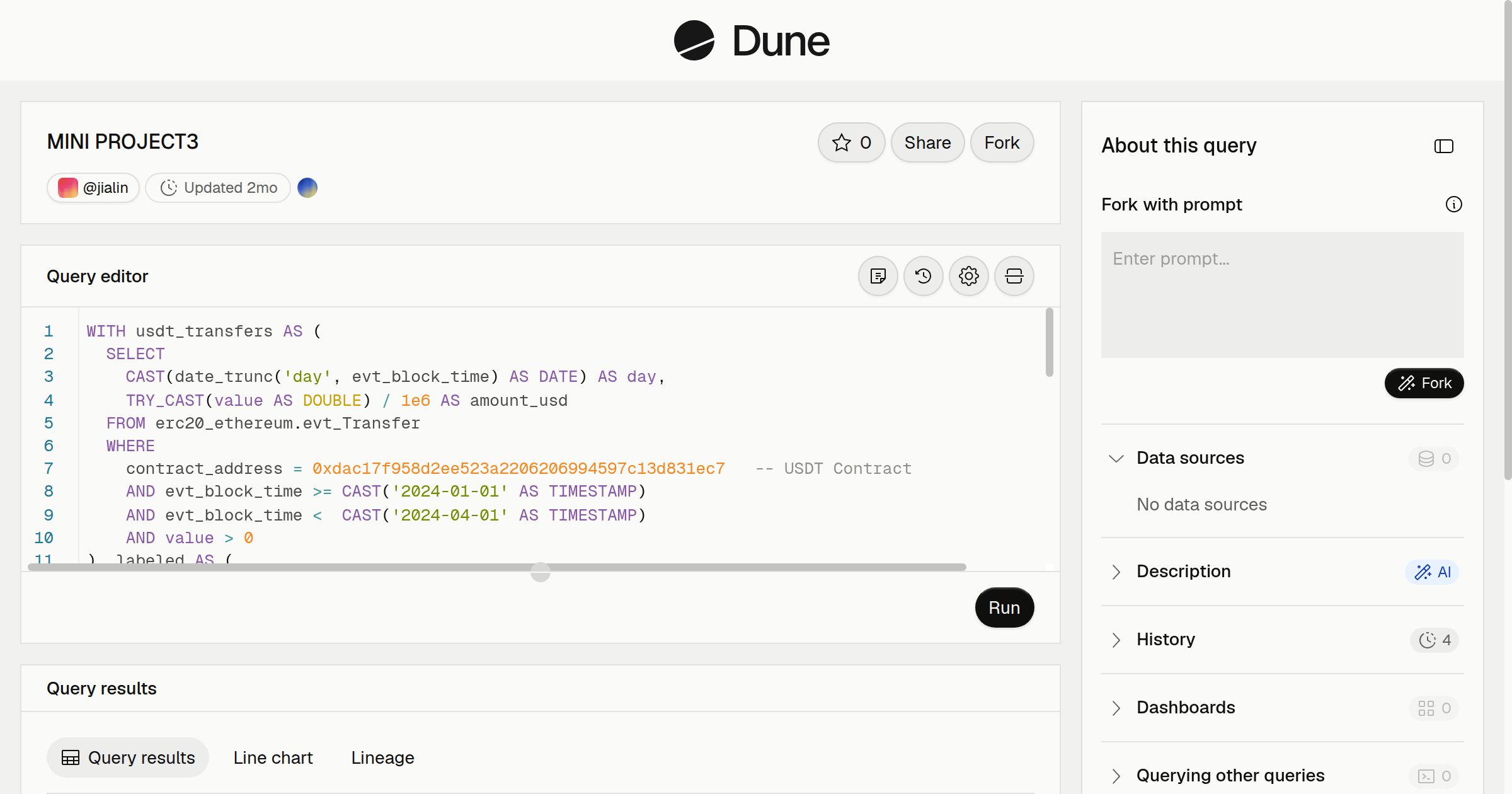
Task: Click the Querying other queries count badge
Action: pos(1435,776)
